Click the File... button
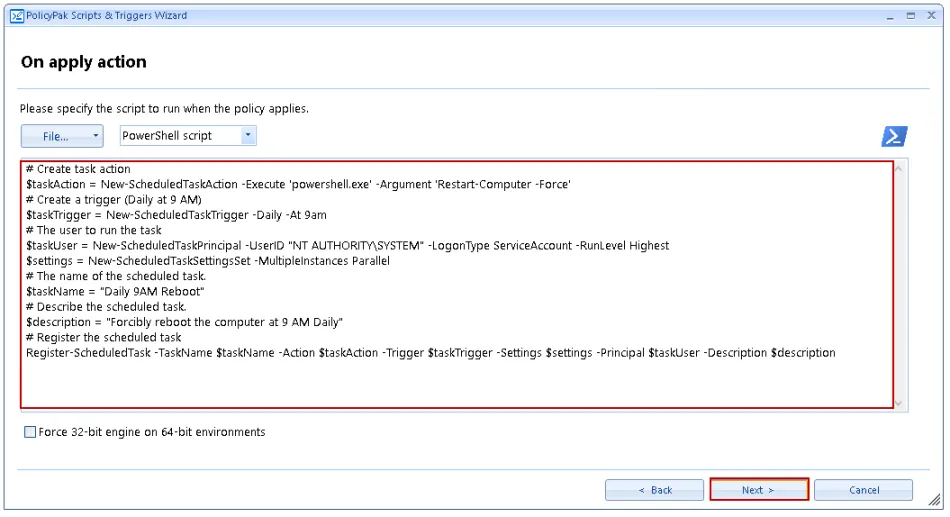Image resolution: width=950 pixels, height=517 pixels. coord(55,136)
